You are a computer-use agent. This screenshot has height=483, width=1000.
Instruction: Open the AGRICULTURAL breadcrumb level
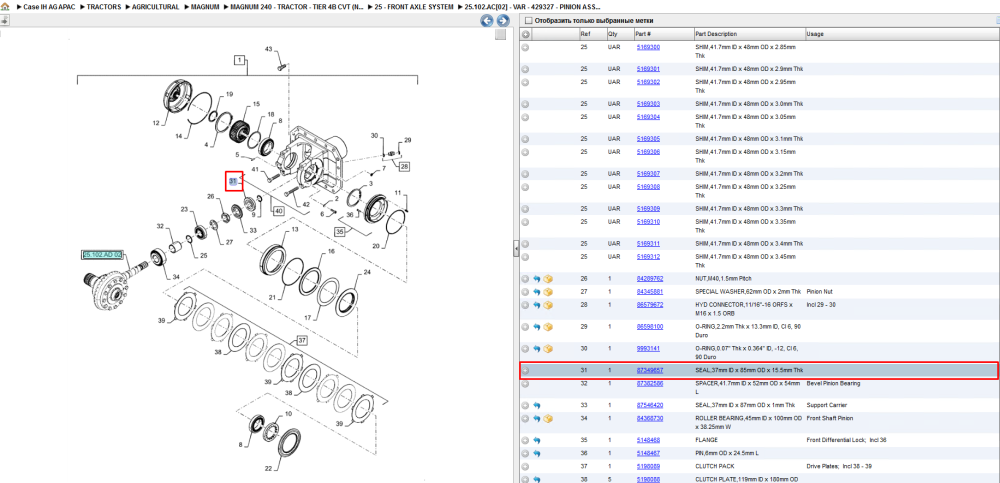pos(155,6)
